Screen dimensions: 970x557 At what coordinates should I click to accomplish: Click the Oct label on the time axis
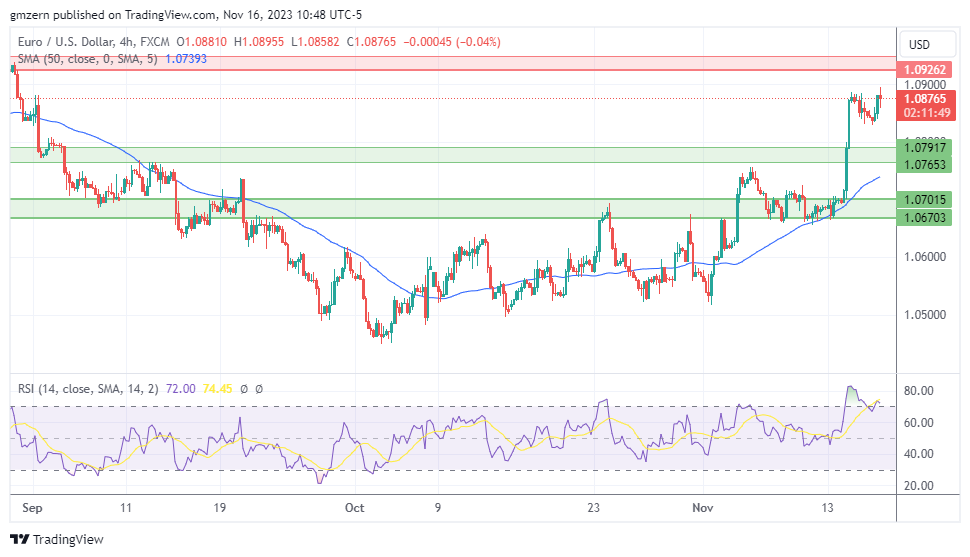pyautogui.click(x=353, y=507)
